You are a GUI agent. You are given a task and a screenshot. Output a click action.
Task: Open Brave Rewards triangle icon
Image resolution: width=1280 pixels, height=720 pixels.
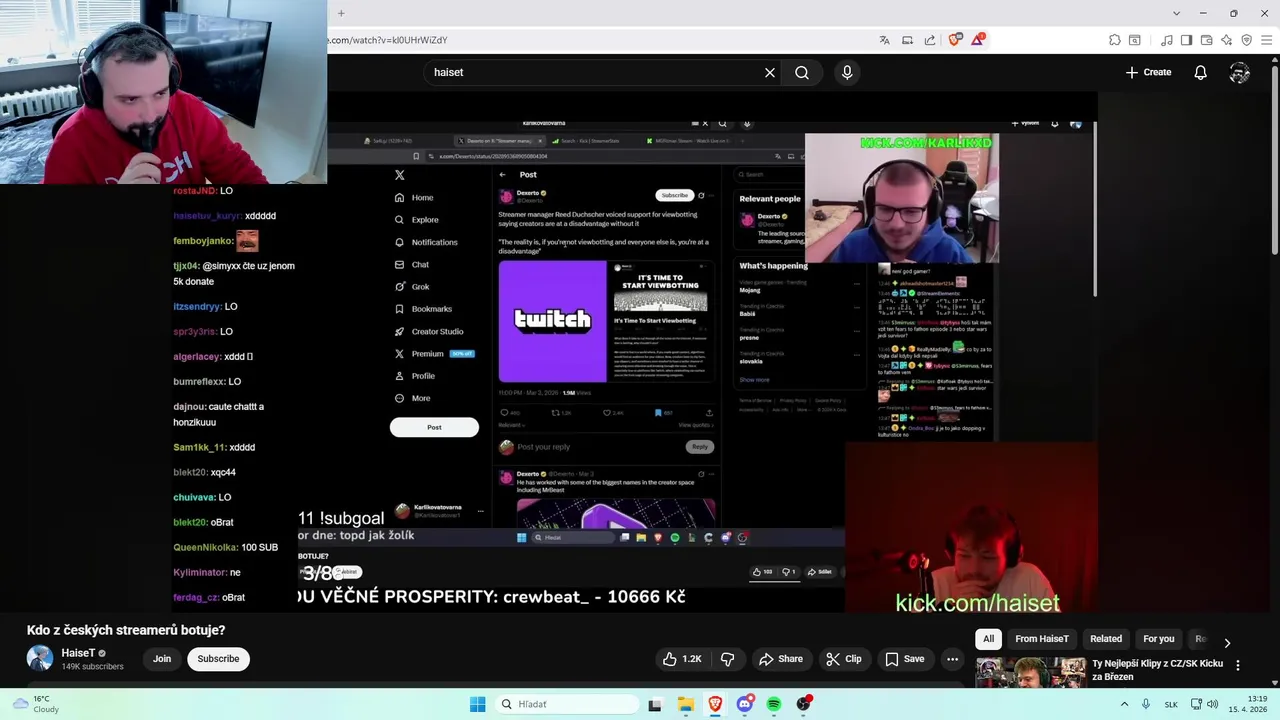[x=977, y=40]
